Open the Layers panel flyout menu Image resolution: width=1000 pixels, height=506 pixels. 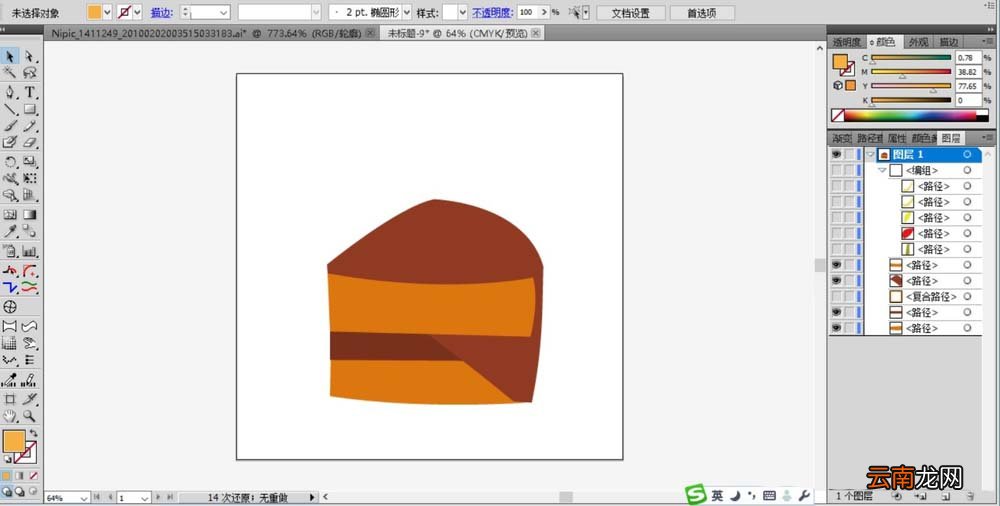pyautogui.click(x=989, y=138)
